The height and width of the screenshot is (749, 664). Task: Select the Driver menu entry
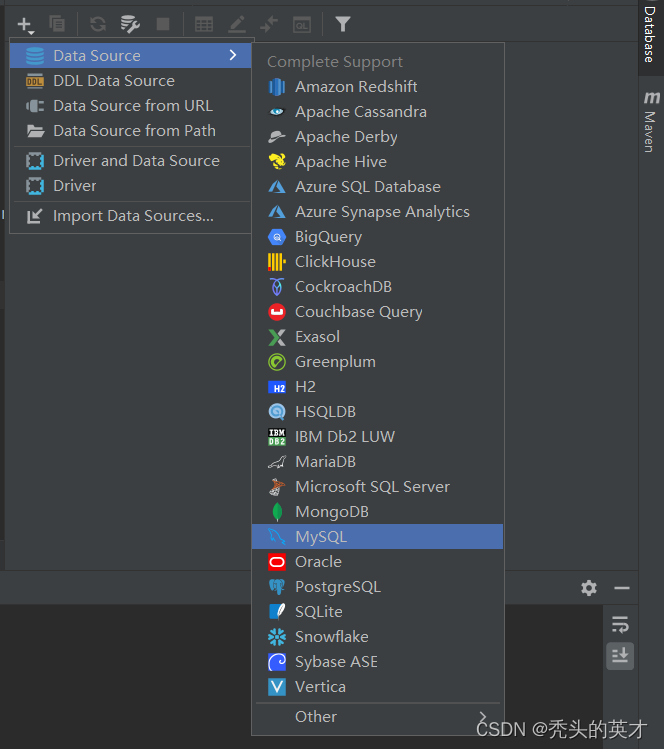130,186
